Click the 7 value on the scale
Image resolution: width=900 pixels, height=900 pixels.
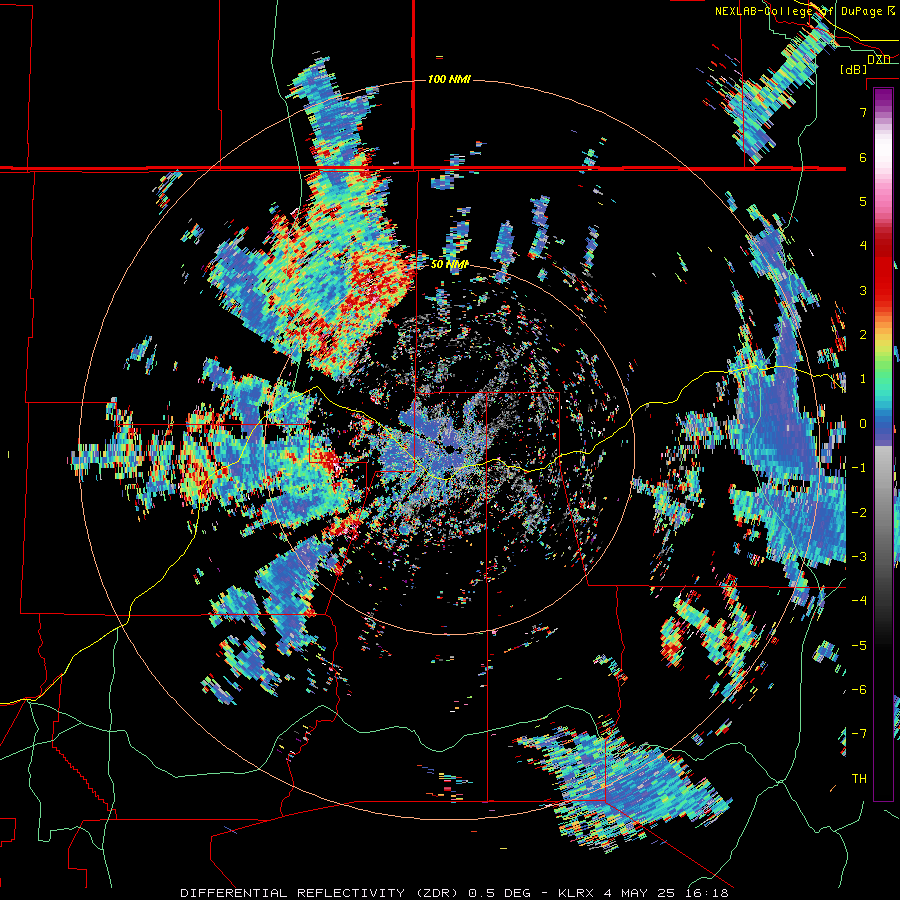pos(863,112)
